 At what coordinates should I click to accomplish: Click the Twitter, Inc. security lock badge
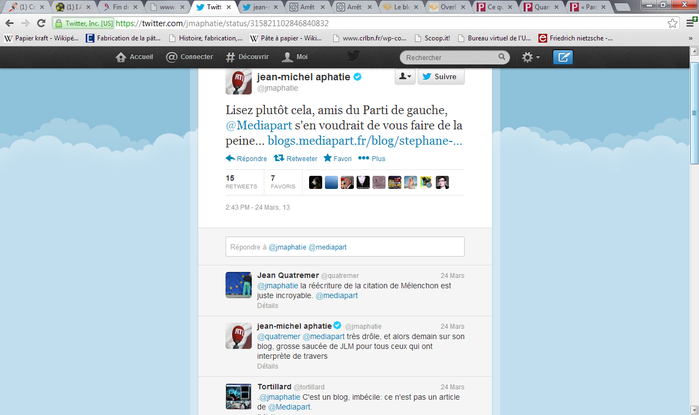(x=84, y=23)
